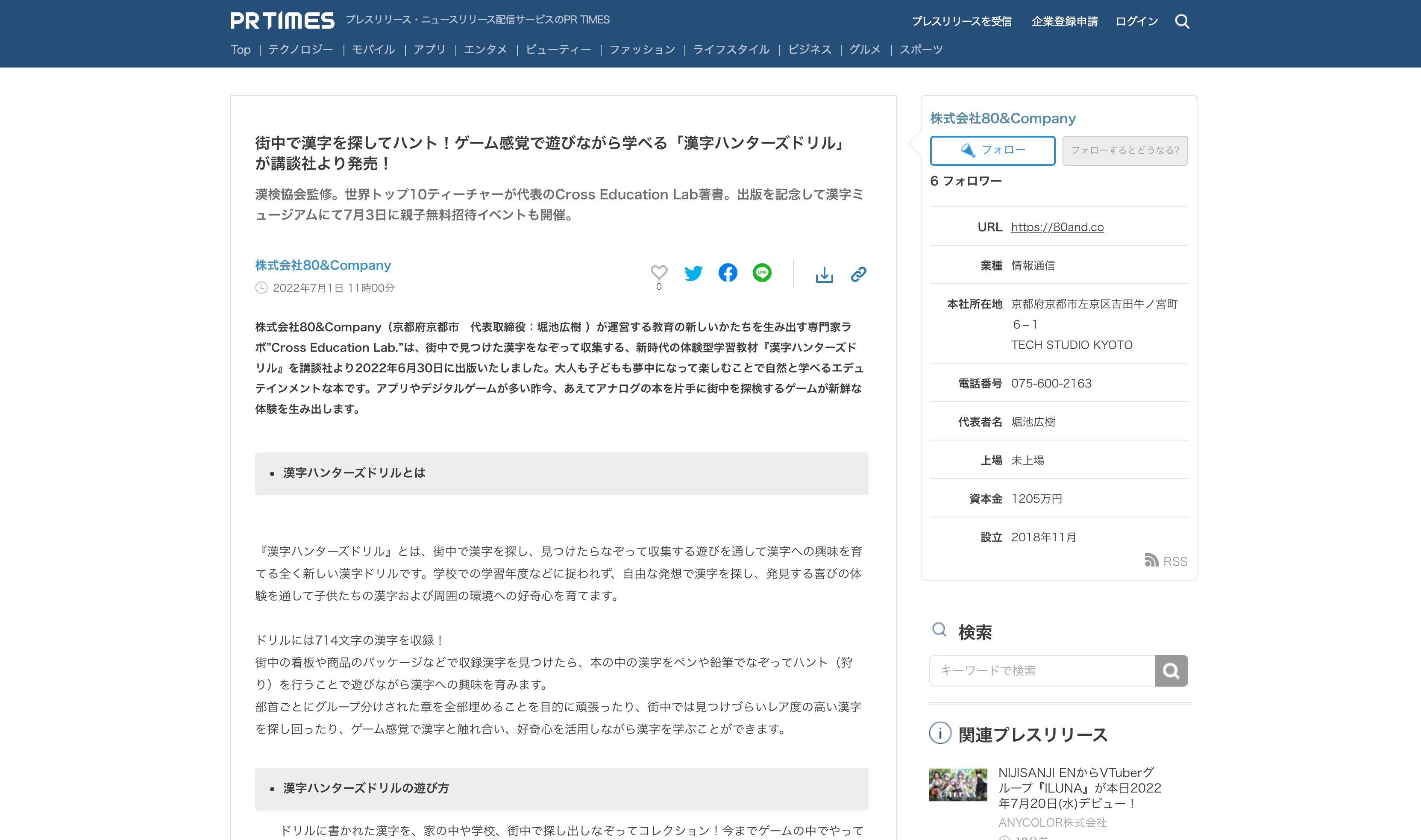Click TECH STUDIO KYOTO address line
Image resolution: width=1421 pixels, height=840 pixels.
coord(1071,345)
